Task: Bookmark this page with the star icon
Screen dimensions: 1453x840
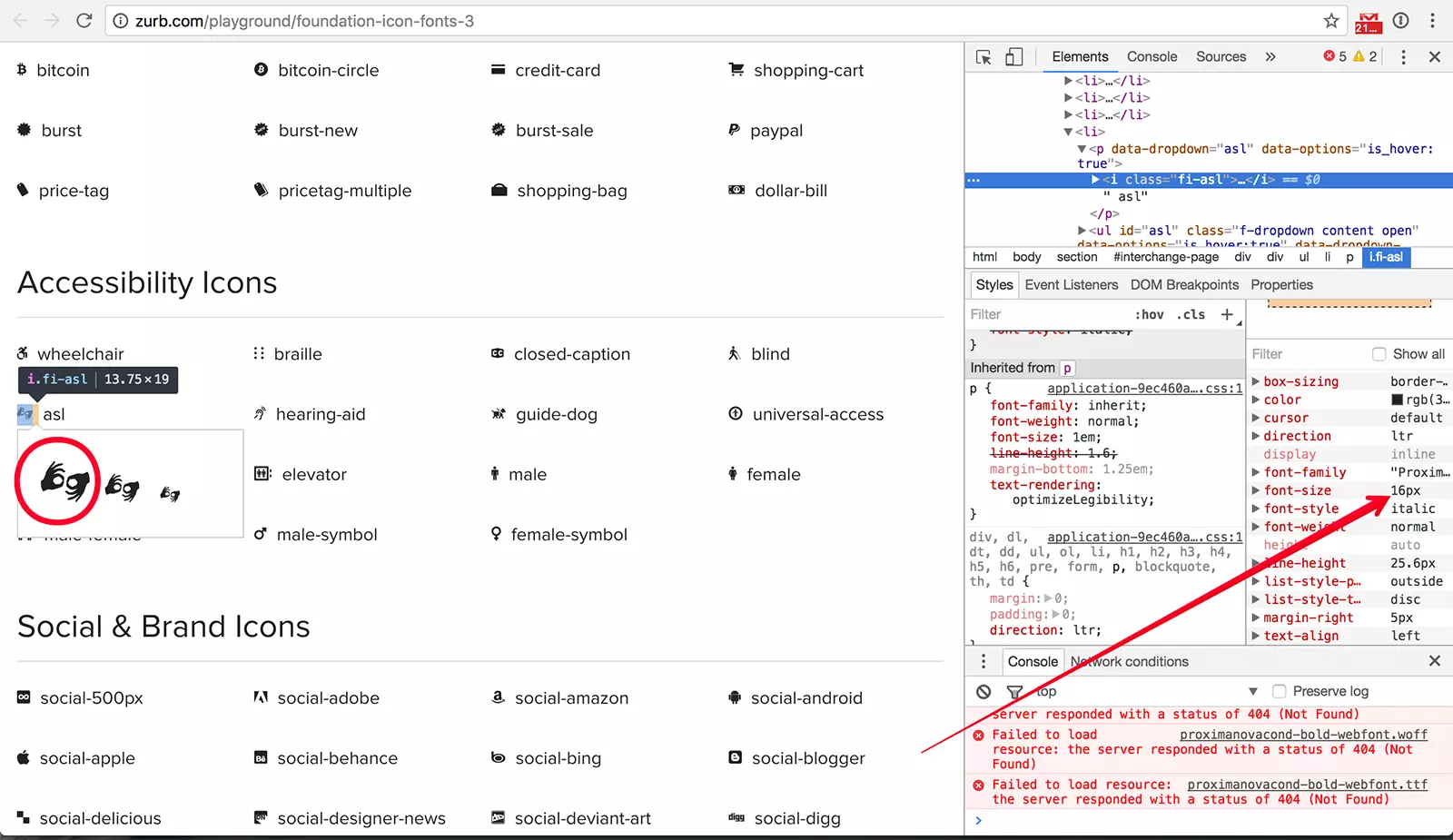Action: (1331, 20)
